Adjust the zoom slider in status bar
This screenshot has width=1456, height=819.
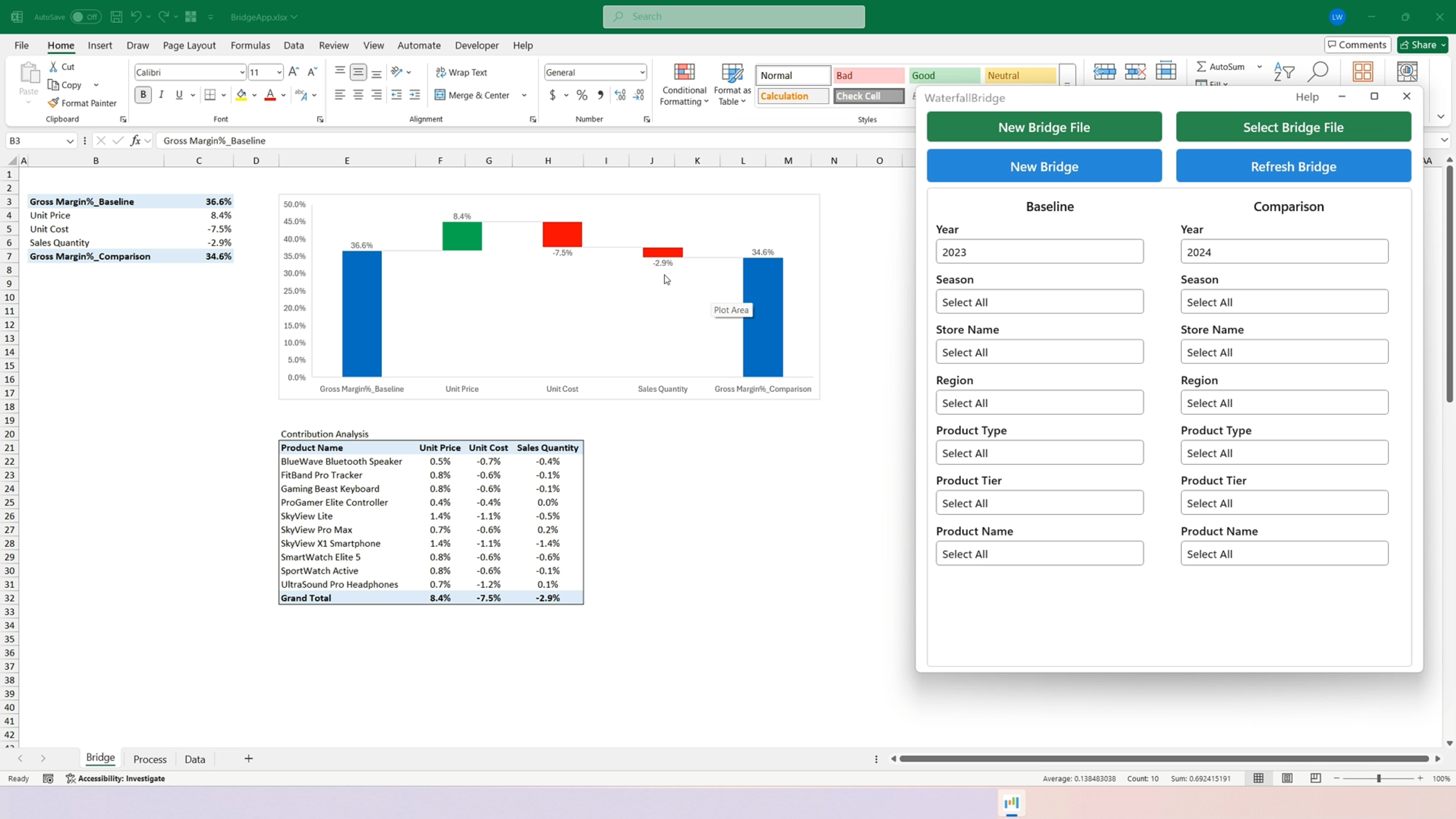point(1379,778)
